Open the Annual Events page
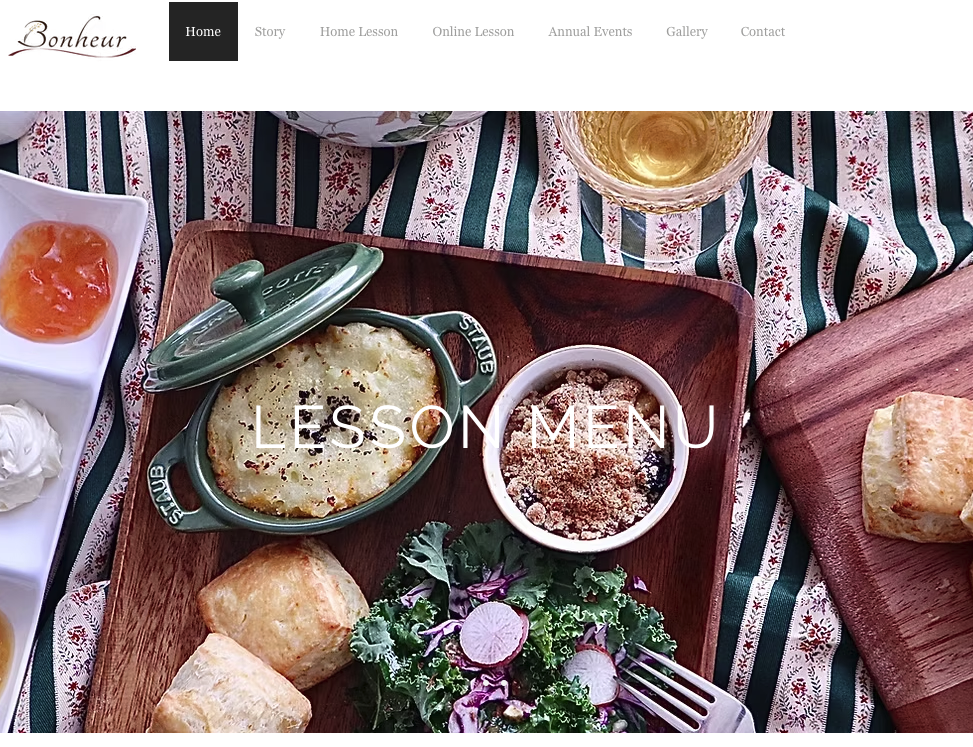The height and width of the screenshot is (747, 973). click(x=590, y=32)
